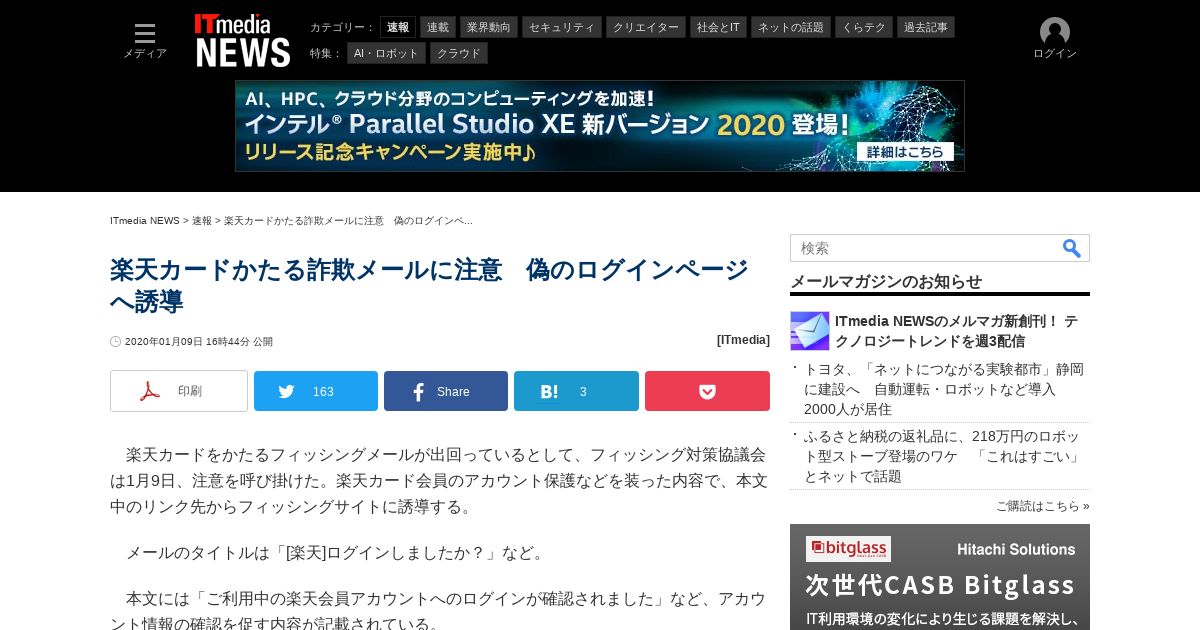Click the login avatar icon

[x=1055, y=31]
